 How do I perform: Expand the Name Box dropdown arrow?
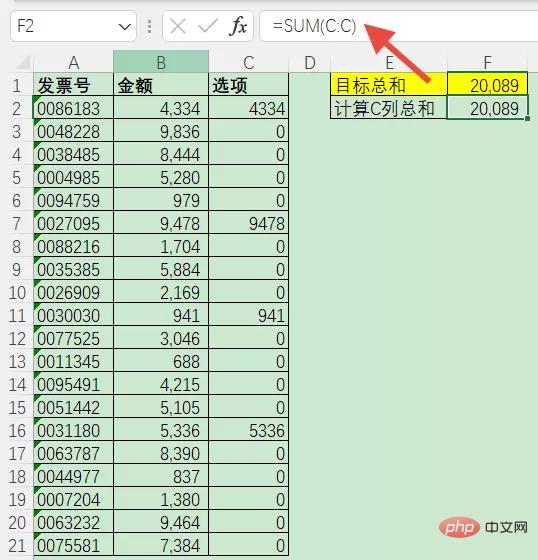(x=124, y=26)
